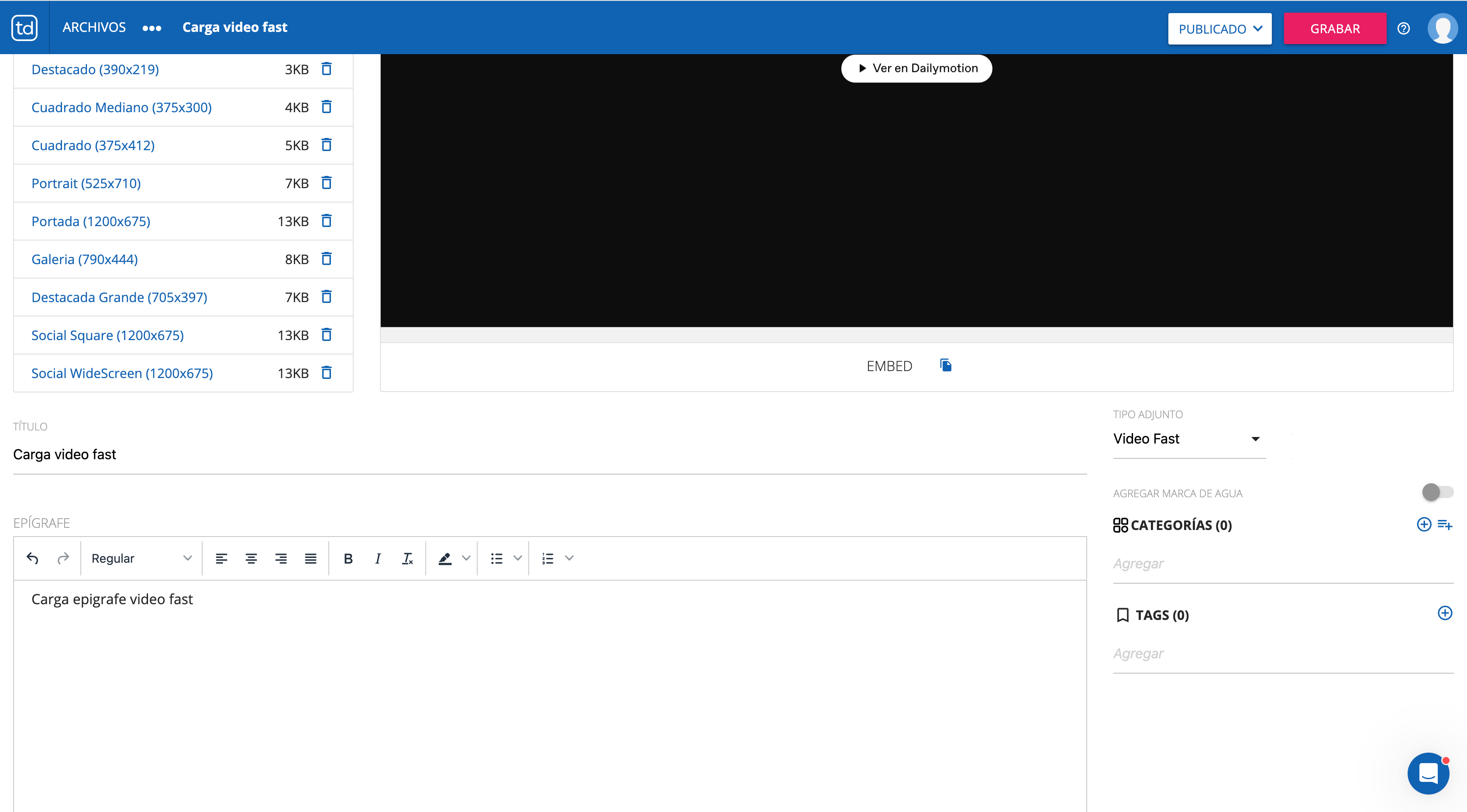
Task: Clear text formatting in editor
Action: pos(407,559)
